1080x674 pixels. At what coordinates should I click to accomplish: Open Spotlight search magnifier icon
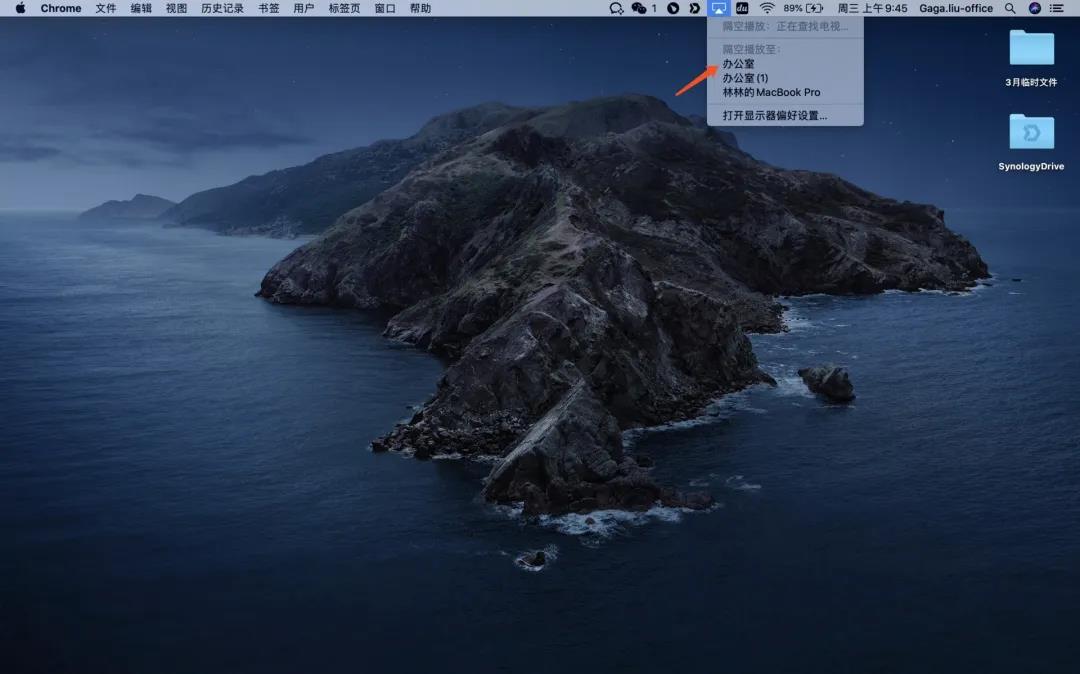pyautogui.click(x=1010, y=8)
